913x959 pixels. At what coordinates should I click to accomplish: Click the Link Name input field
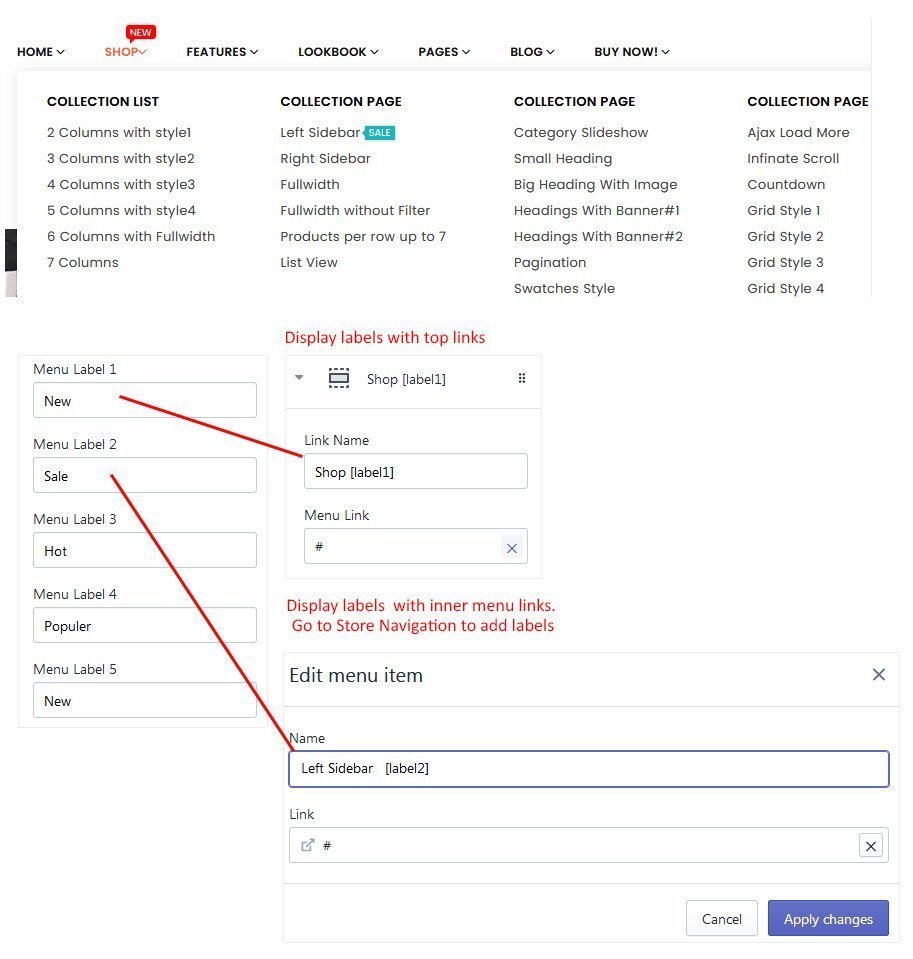coord(416,472)
